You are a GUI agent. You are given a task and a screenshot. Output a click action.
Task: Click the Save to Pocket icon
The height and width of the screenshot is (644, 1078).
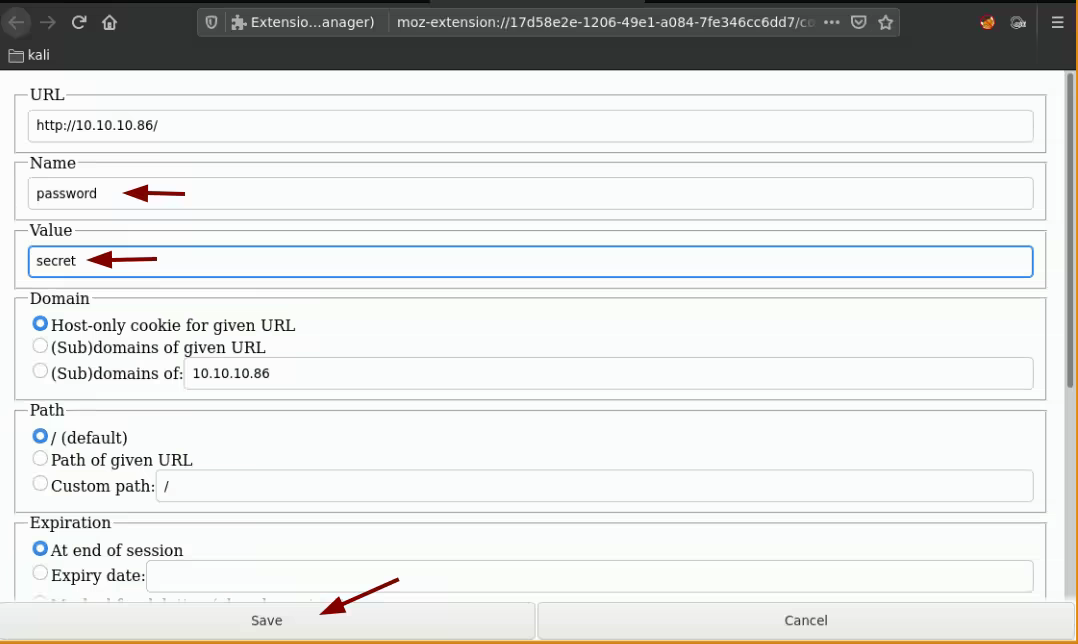[859, 23]
